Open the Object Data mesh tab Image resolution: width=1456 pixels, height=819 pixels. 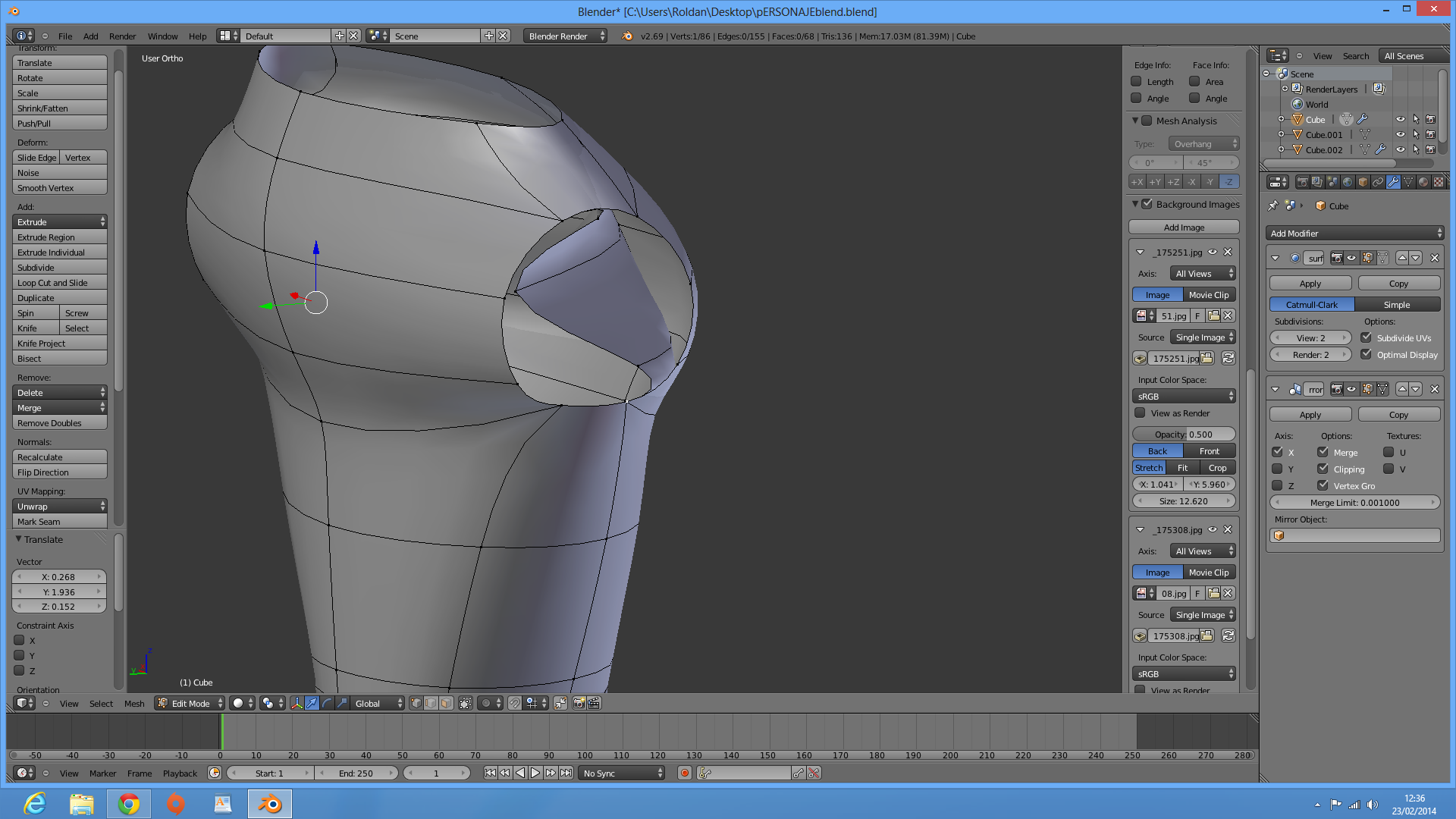(x=1408, y=182)
